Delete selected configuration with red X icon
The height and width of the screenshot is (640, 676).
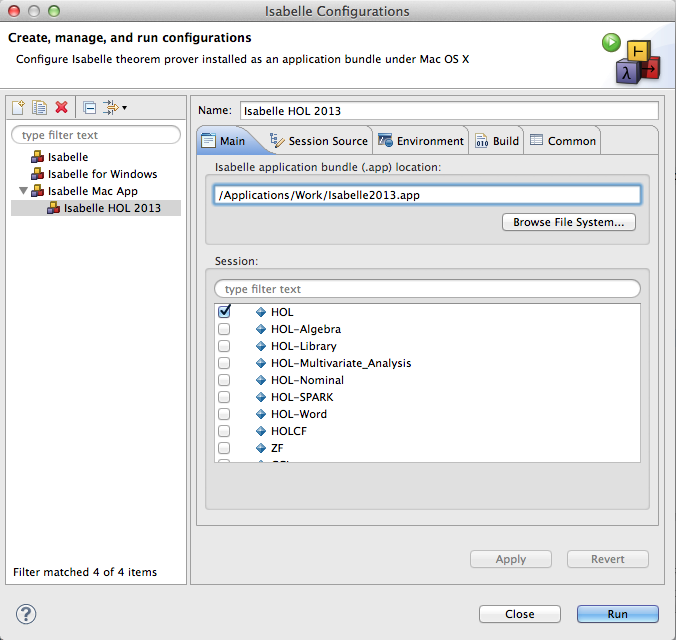(x=62, y=107)
